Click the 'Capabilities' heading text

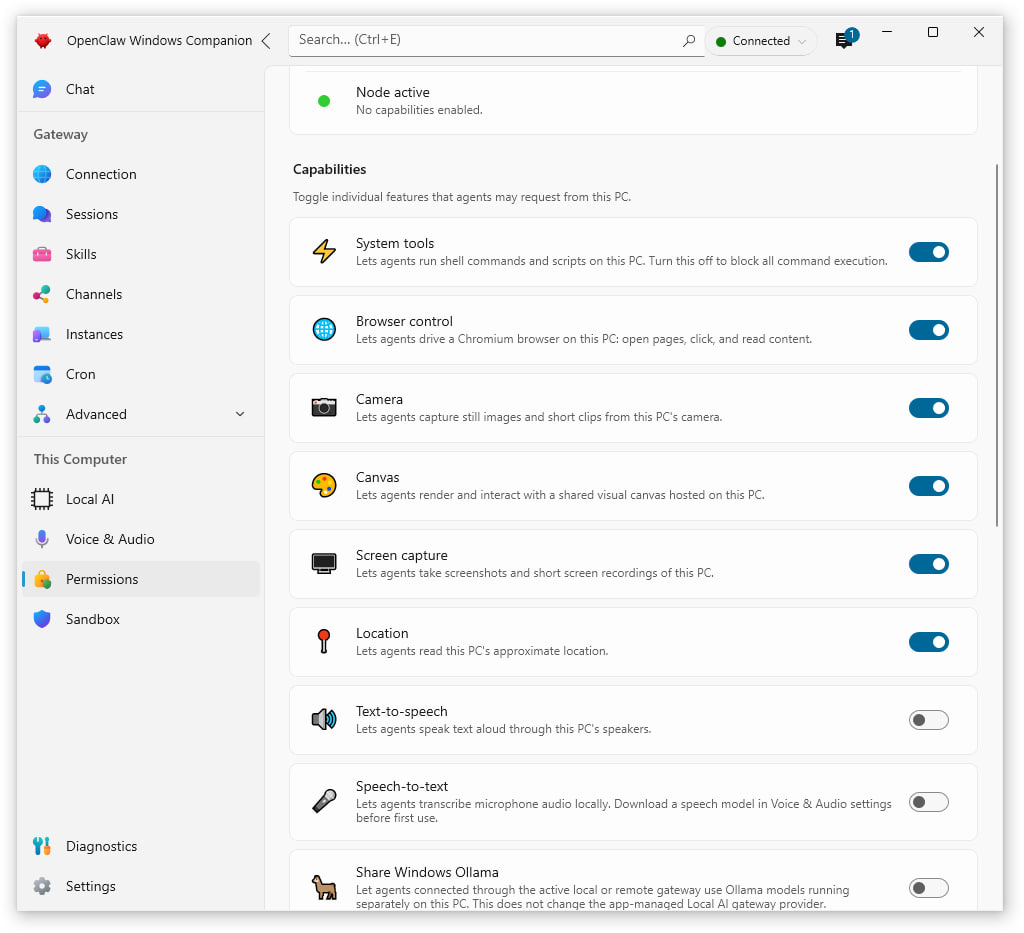pyautogui.click(x=329, y=169)
